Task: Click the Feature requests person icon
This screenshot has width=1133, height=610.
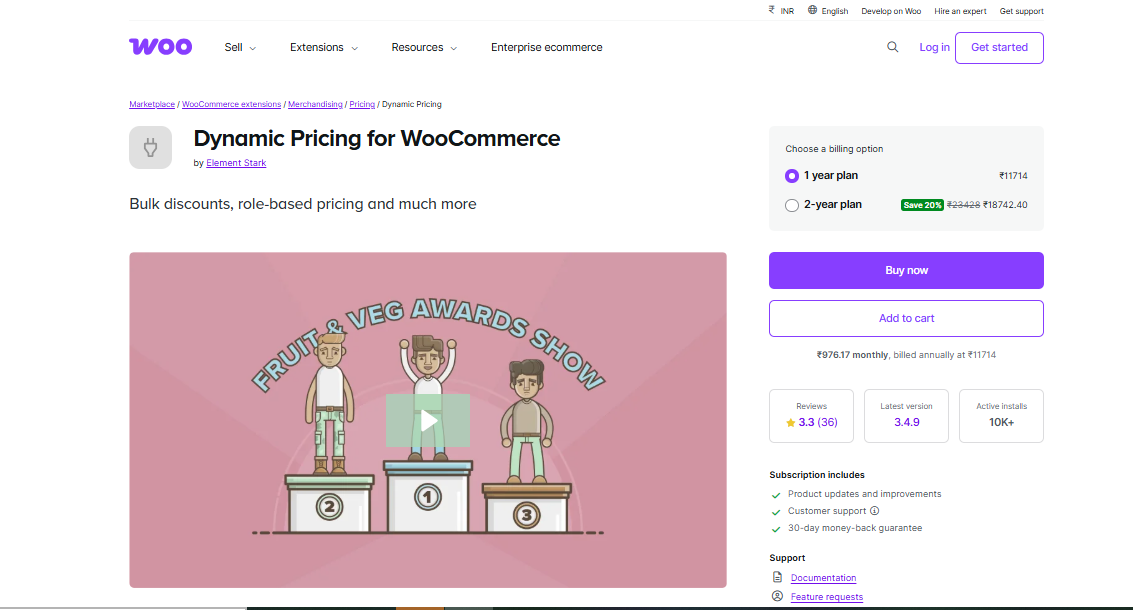Action: pos(777,596)
